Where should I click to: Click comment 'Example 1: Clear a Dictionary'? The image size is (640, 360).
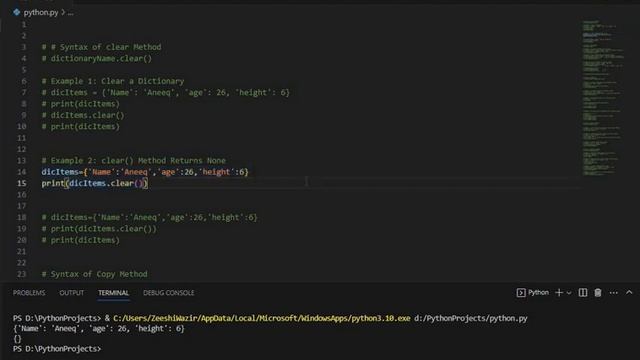coord(113,81)
